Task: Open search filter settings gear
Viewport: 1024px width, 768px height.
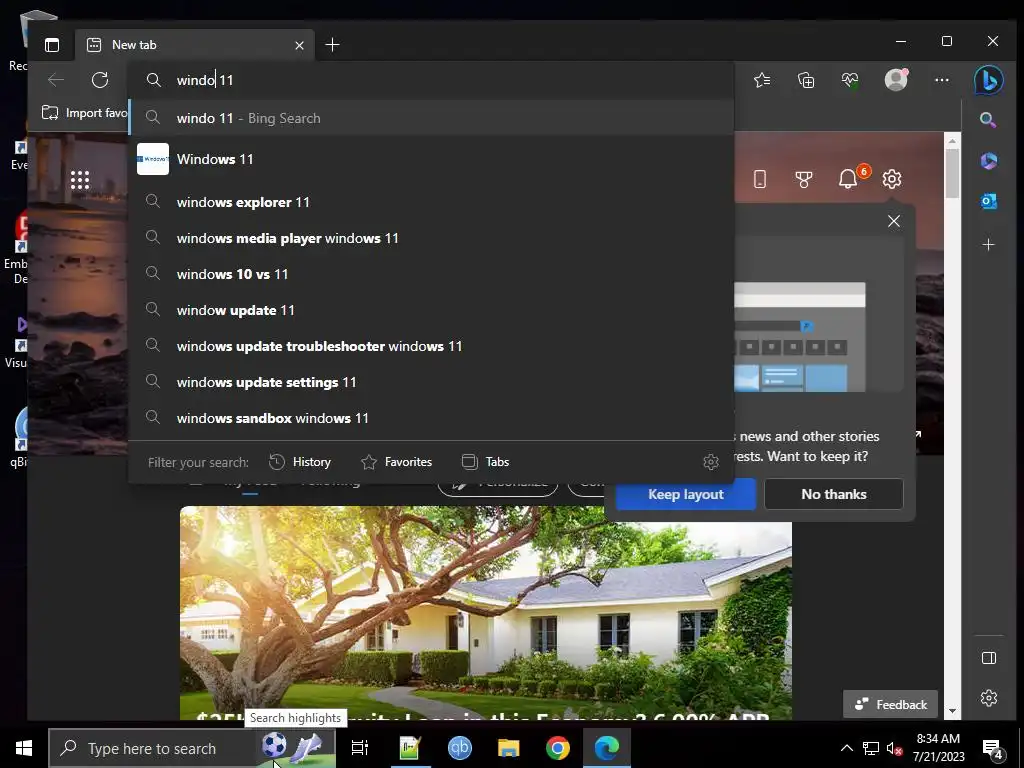Action: click(x=711, y=462)
